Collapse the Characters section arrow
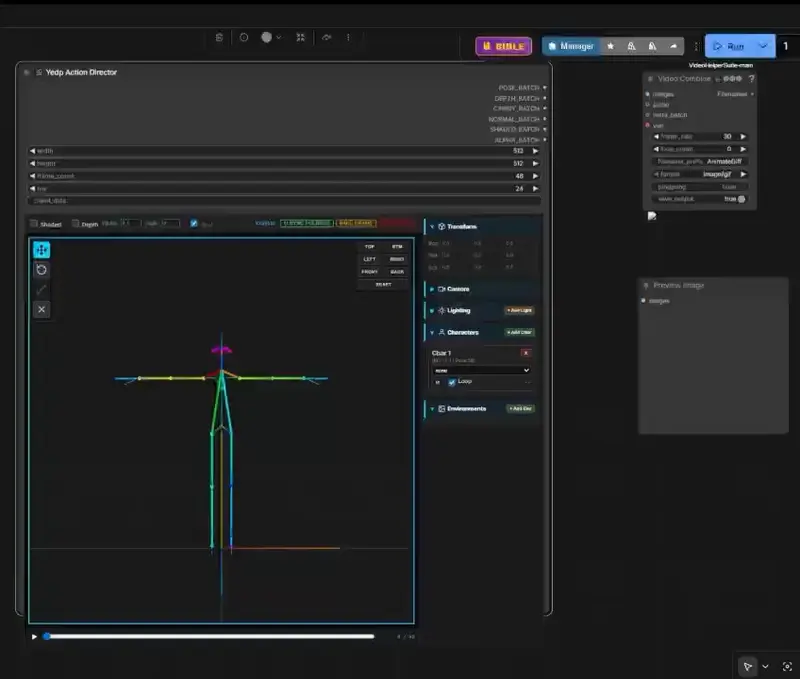This screenshot has height=679, width=800. click(432, 332)
